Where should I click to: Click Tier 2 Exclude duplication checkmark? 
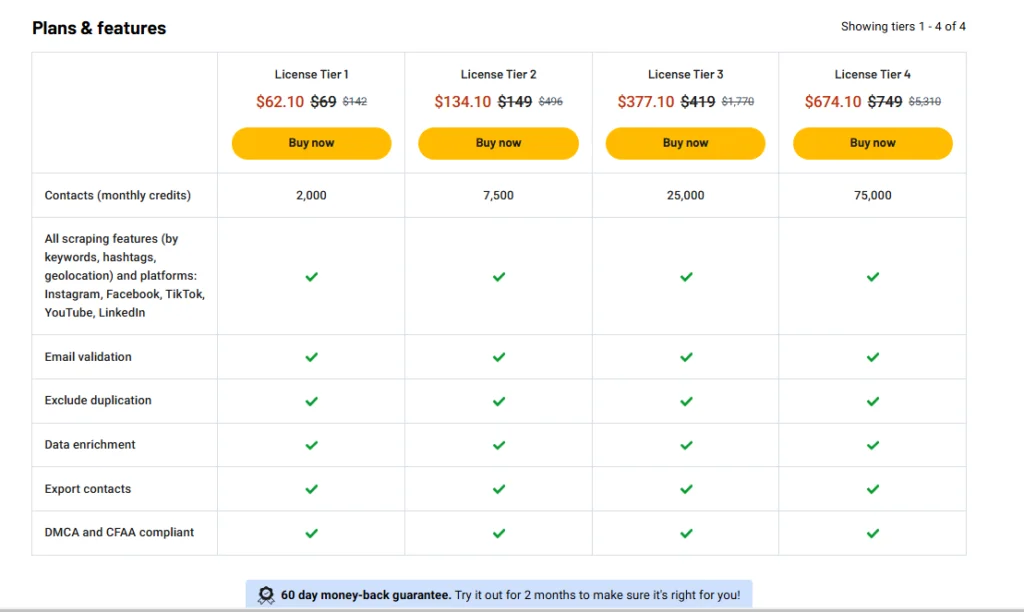498,401
